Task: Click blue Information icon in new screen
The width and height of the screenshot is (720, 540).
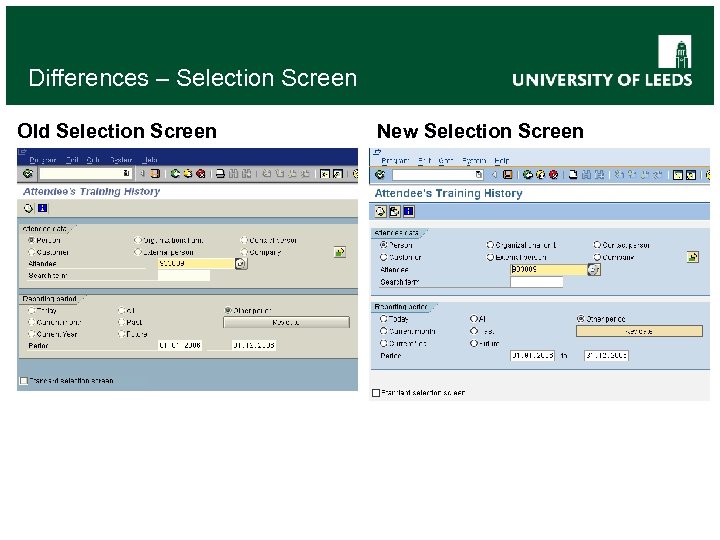Action: click(x=408, y=211)
